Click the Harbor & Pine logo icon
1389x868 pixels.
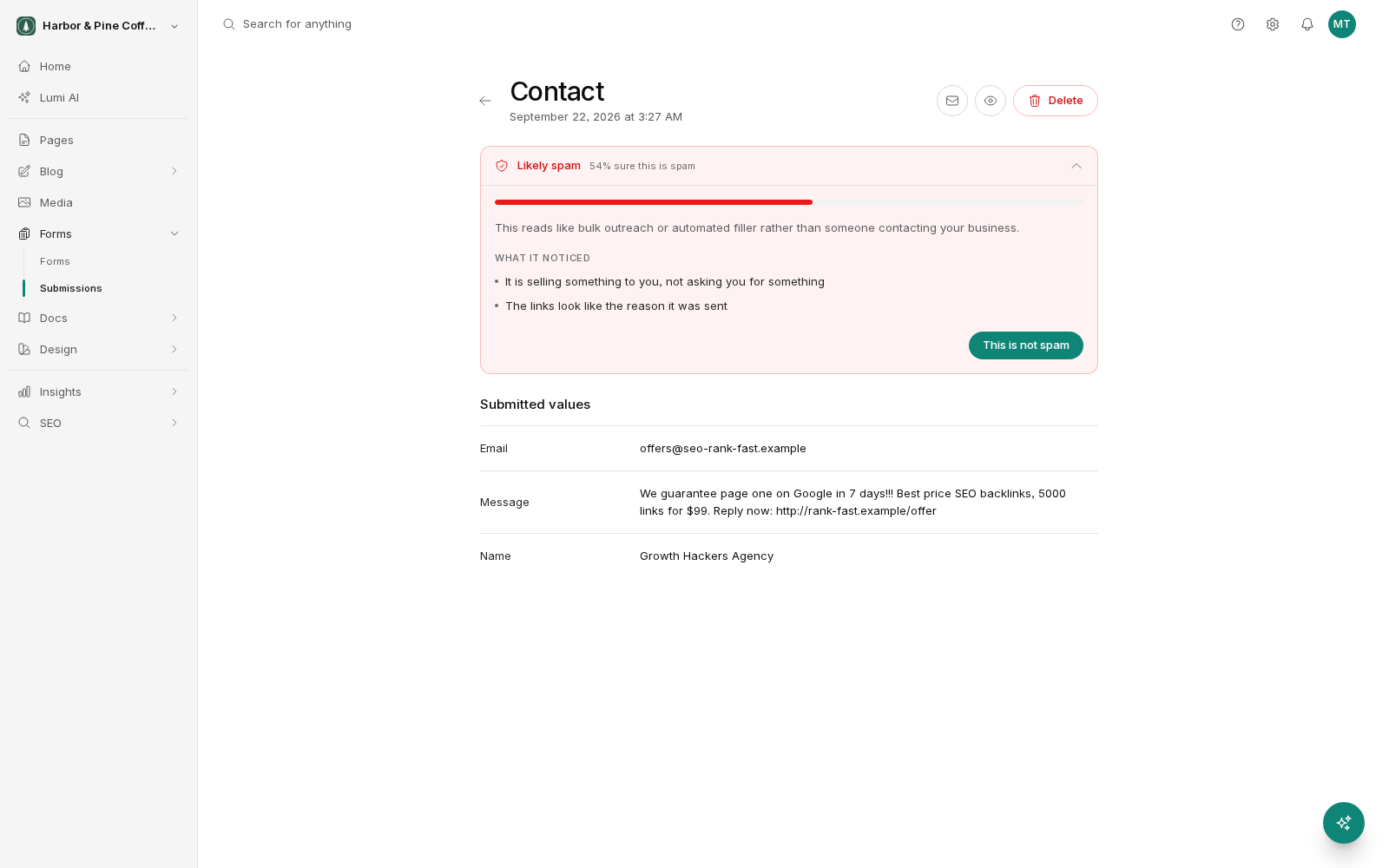click(26, 26)
